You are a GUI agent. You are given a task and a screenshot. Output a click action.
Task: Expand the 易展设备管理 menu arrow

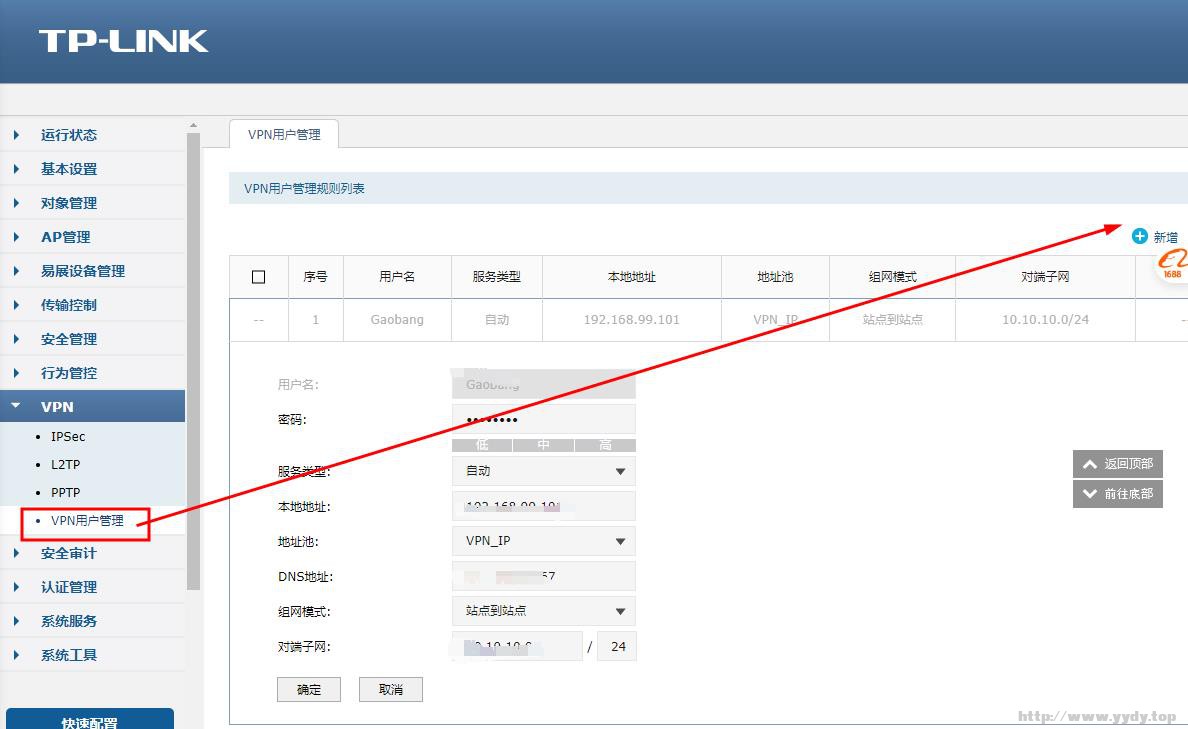[16, 271]
